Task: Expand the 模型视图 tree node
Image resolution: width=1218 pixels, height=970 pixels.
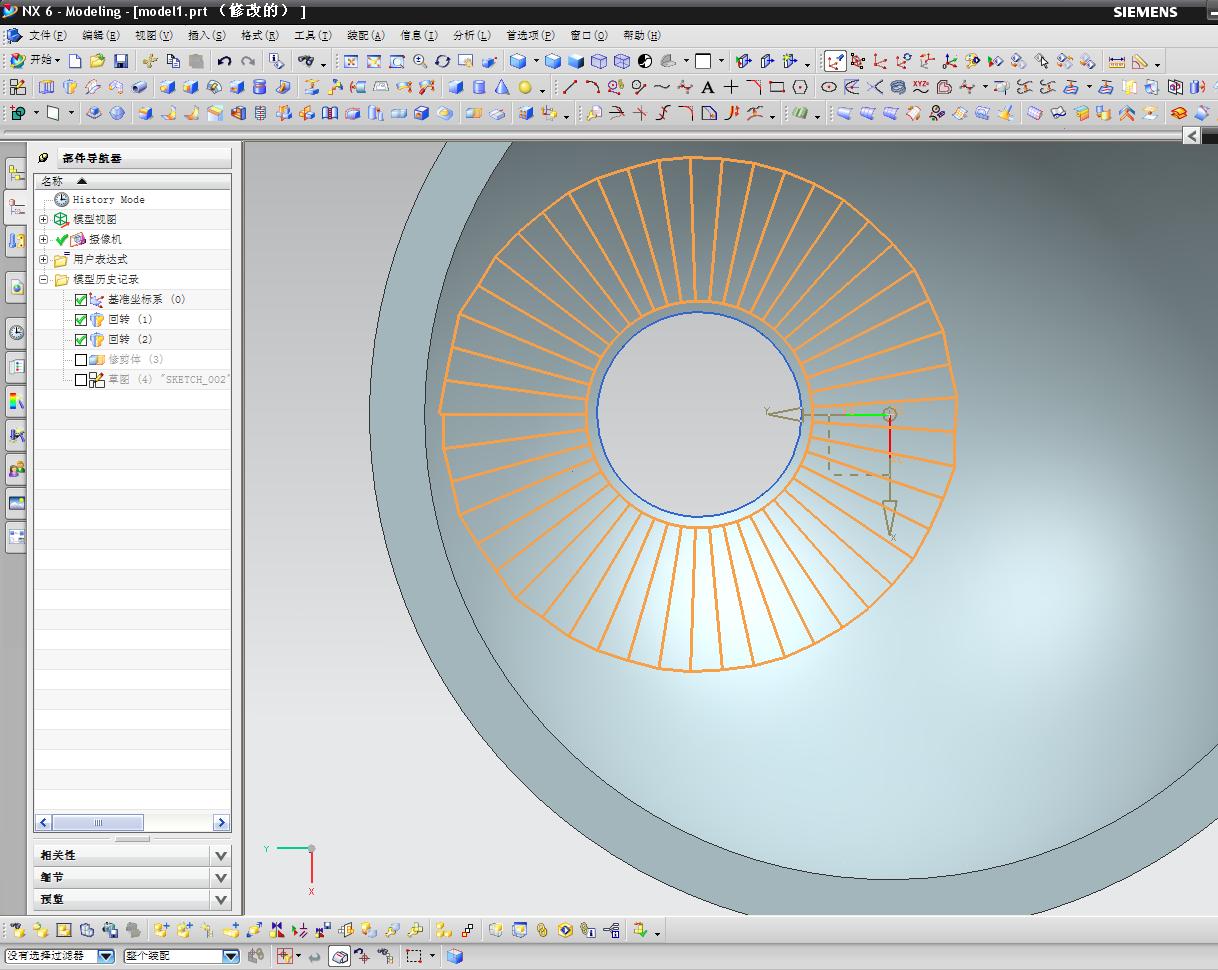Action: click(x=44, y=219)
